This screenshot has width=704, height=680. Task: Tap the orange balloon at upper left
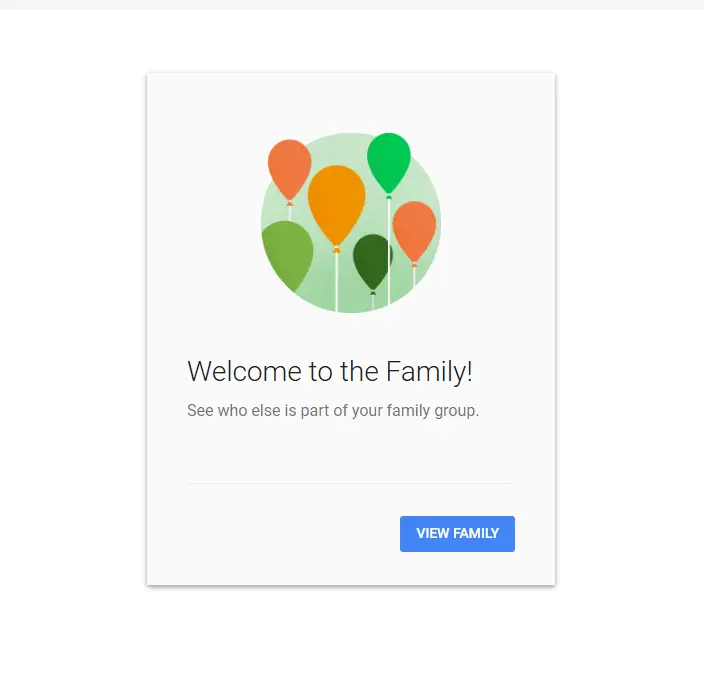pyautogui.click(x=290, y=170)
